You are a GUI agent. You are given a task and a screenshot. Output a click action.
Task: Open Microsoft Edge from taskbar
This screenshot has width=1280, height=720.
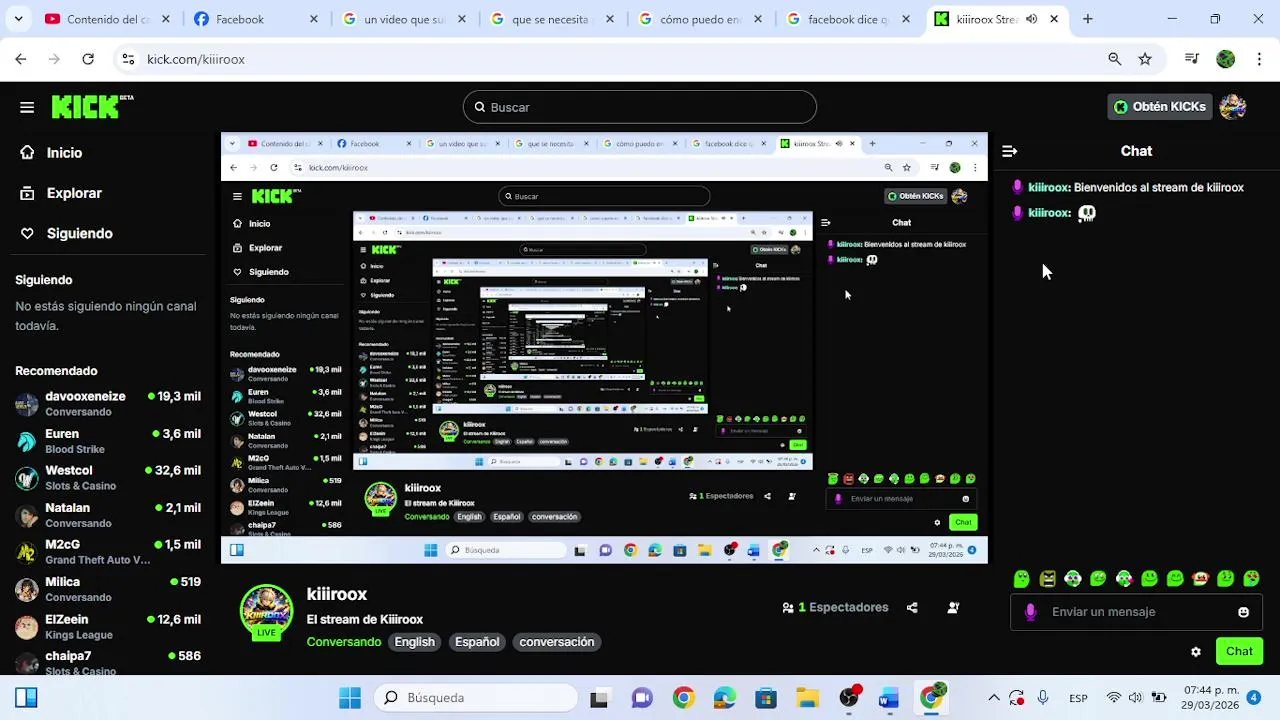click(x=724, y=698)
